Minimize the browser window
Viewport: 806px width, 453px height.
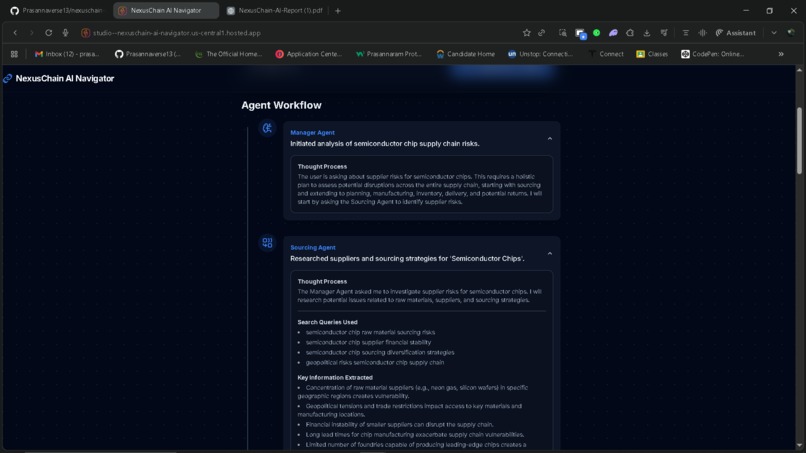pyautogui.click(x=746, y=10)
